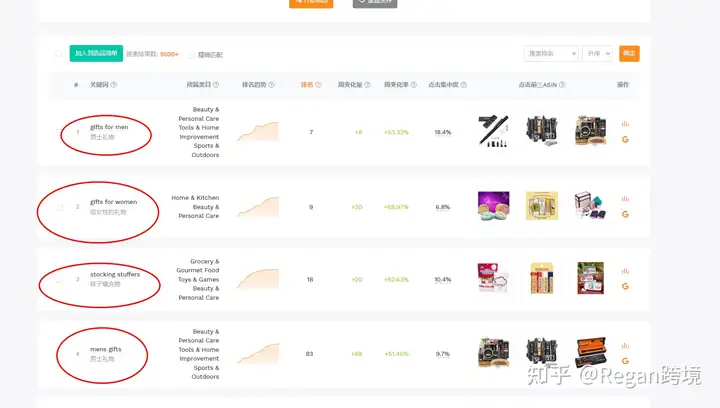720x408 pixels.
Task: Click Google G icon for gifts for women
Action: pos(625,214)
